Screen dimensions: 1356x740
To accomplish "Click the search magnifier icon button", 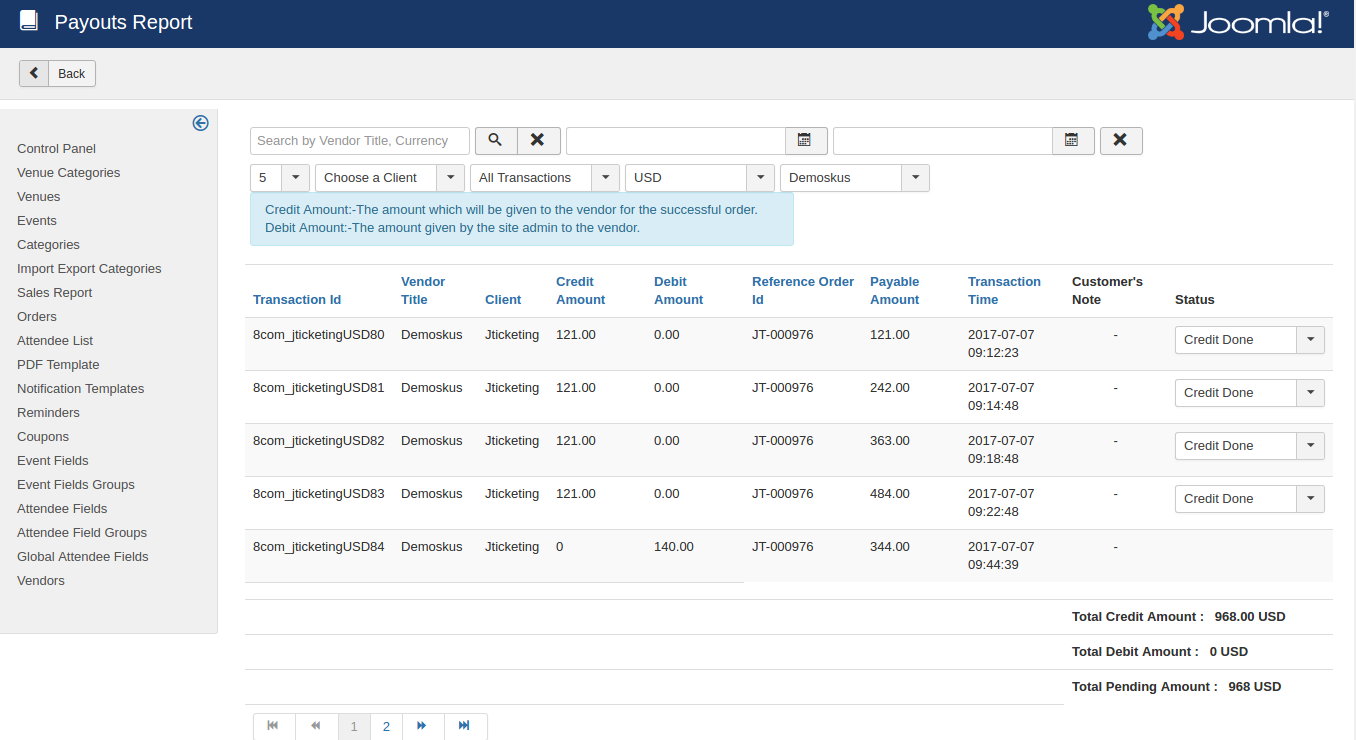I will click(x=495, y=141).
